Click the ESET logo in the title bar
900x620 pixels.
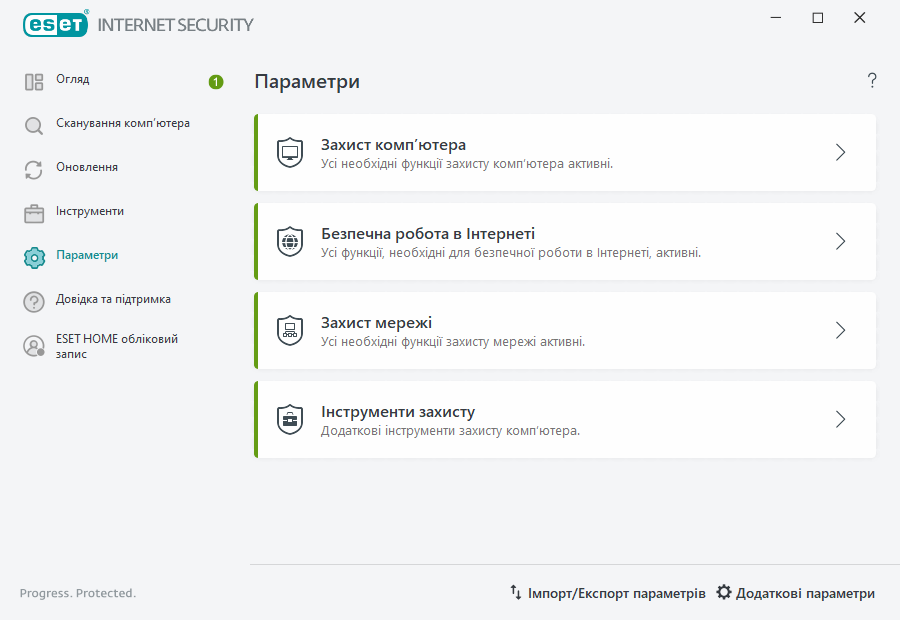[55, 24]
